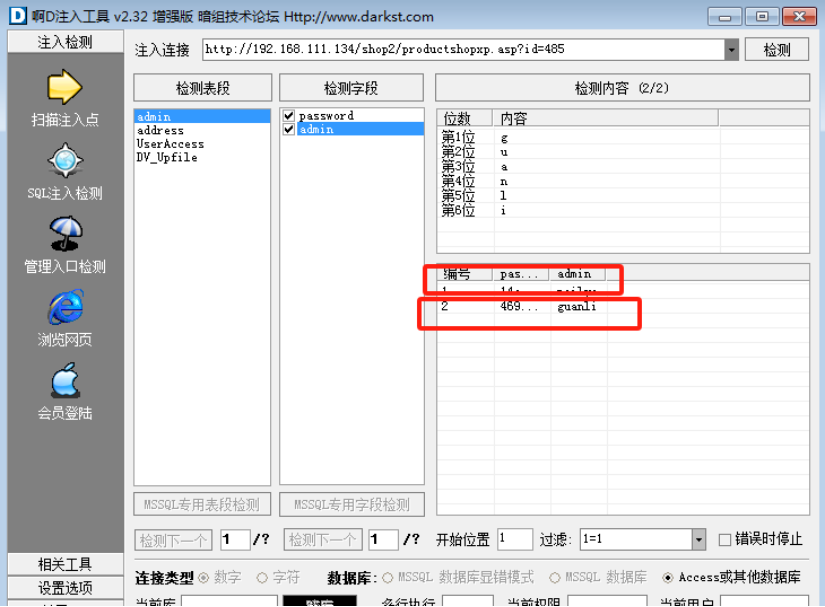
Task: Click the 开始位置 input field
Action: pos(515,540)
